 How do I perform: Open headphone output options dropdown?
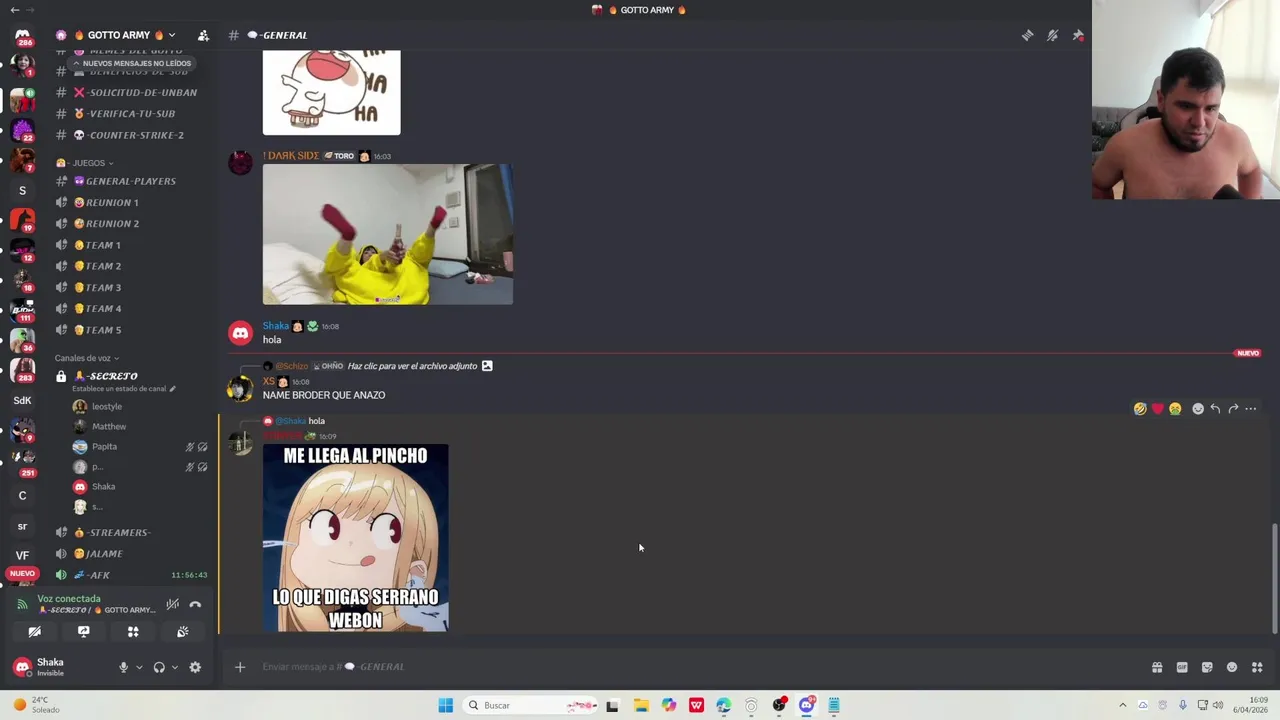coord(174,667)
